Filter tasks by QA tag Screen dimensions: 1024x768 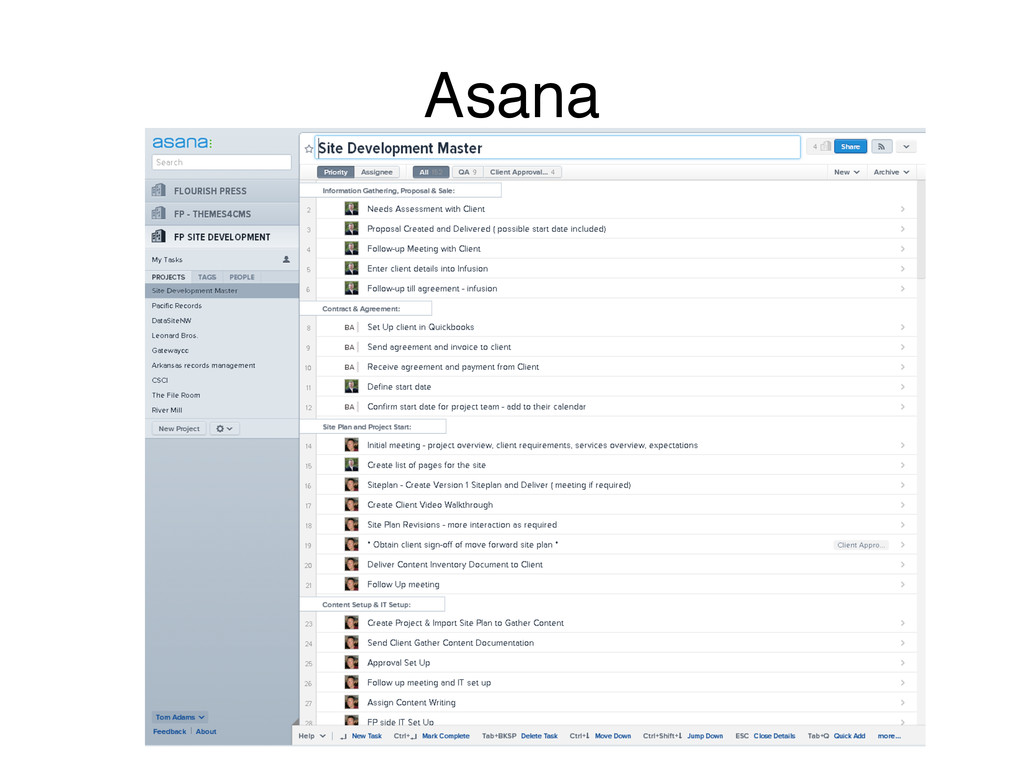tap(467, 172)
